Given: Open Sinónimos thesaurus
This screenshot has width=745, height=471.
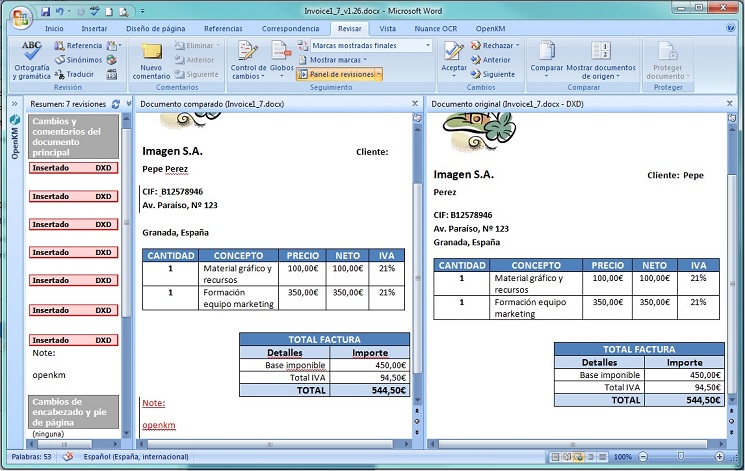Looking at the screenshot, I should coord(78,60).
